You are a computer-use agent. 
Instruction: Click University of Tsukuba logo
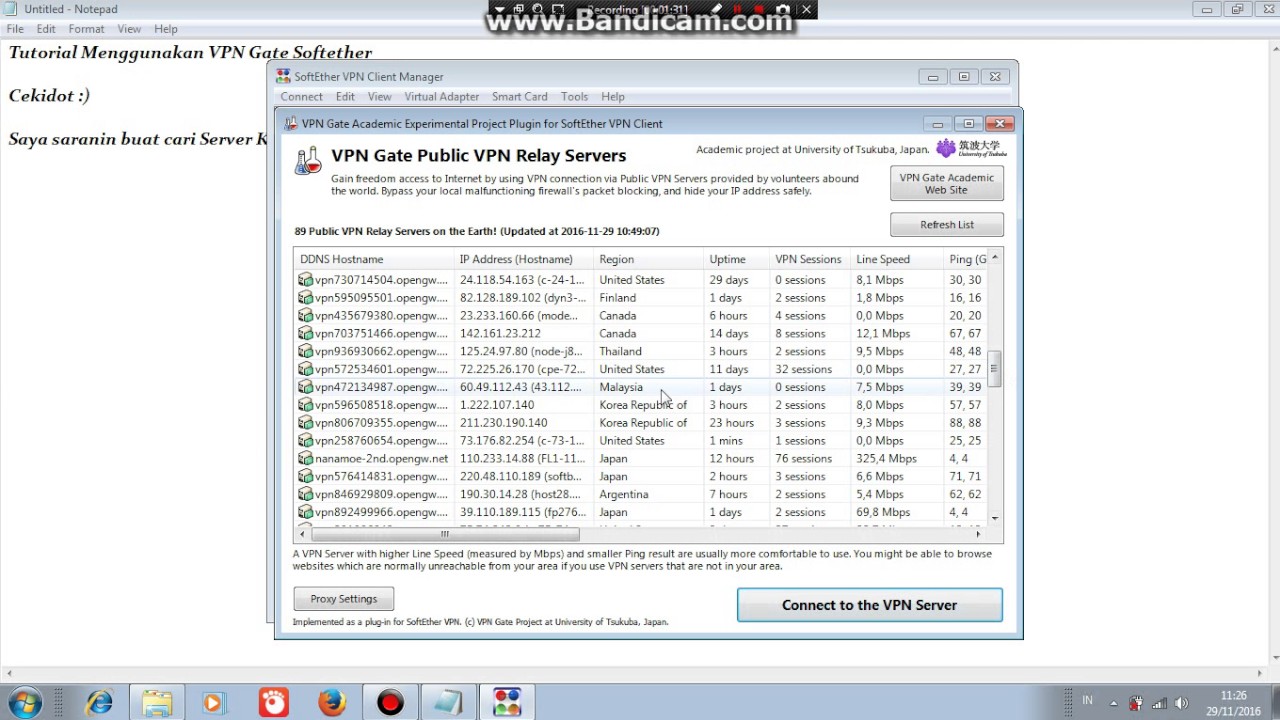971,149
